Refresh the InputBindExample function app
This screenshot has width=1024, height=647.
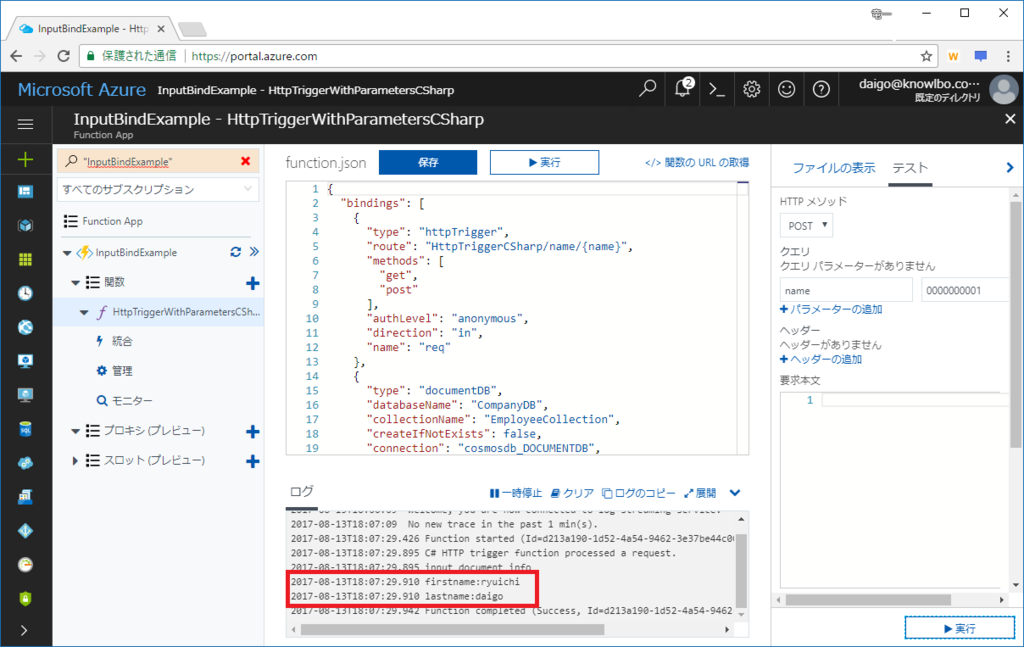tap(236, 252)
